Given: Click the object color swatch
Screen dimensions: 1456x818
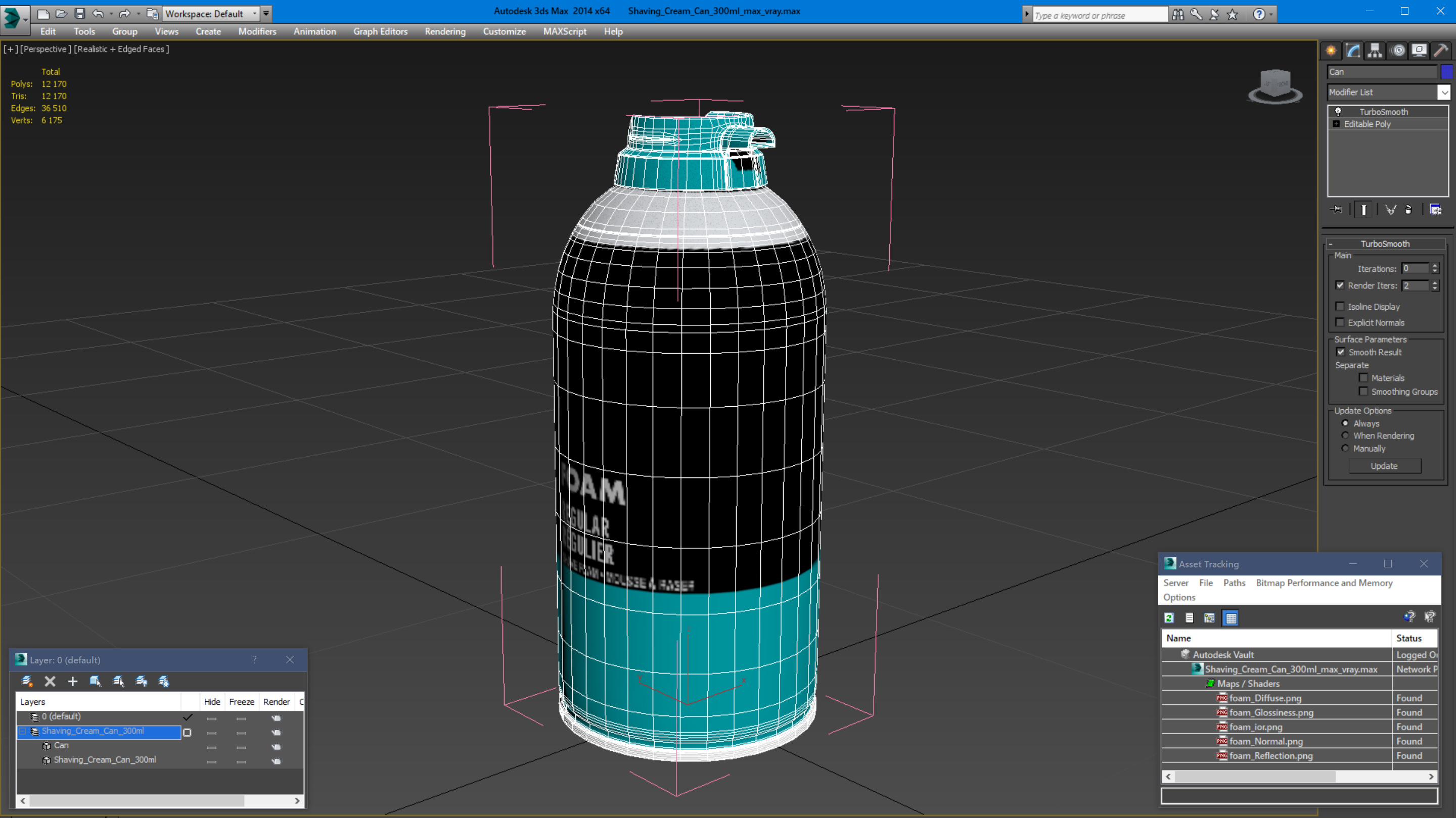Looking at the screenshot, I should (x=1446, y=72).
